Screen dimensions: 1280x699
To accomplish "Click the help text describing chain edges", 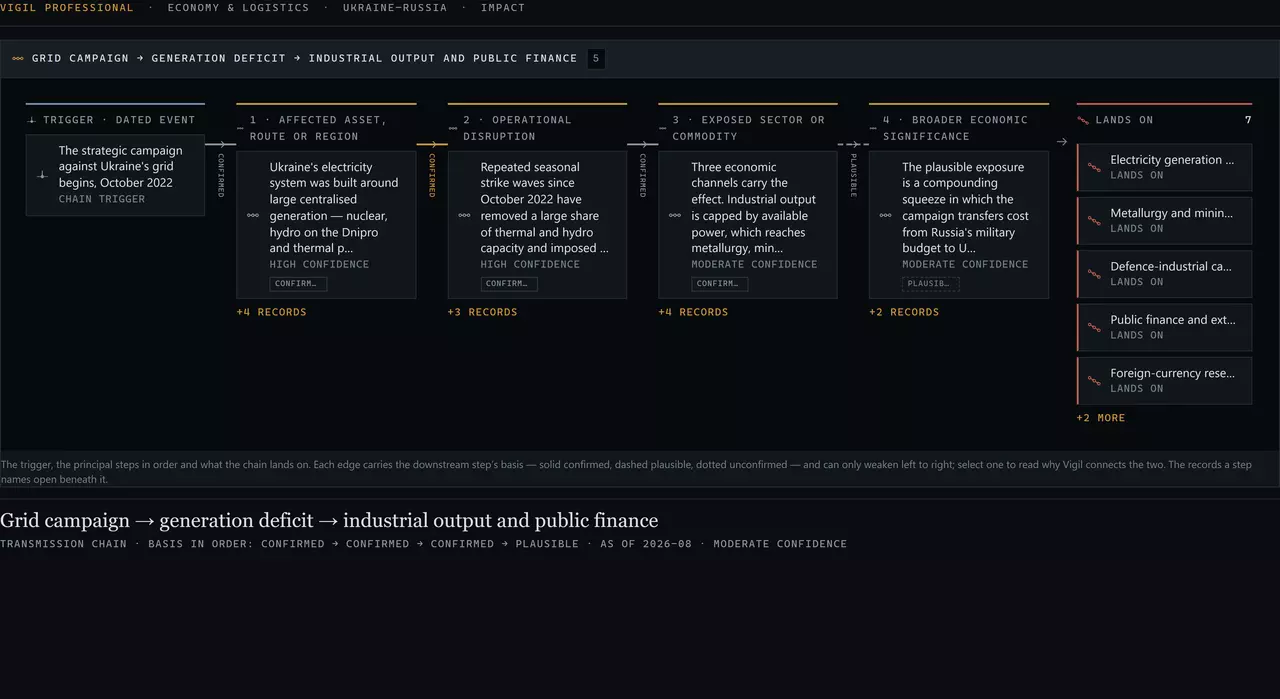I will [x=626, y=471].
